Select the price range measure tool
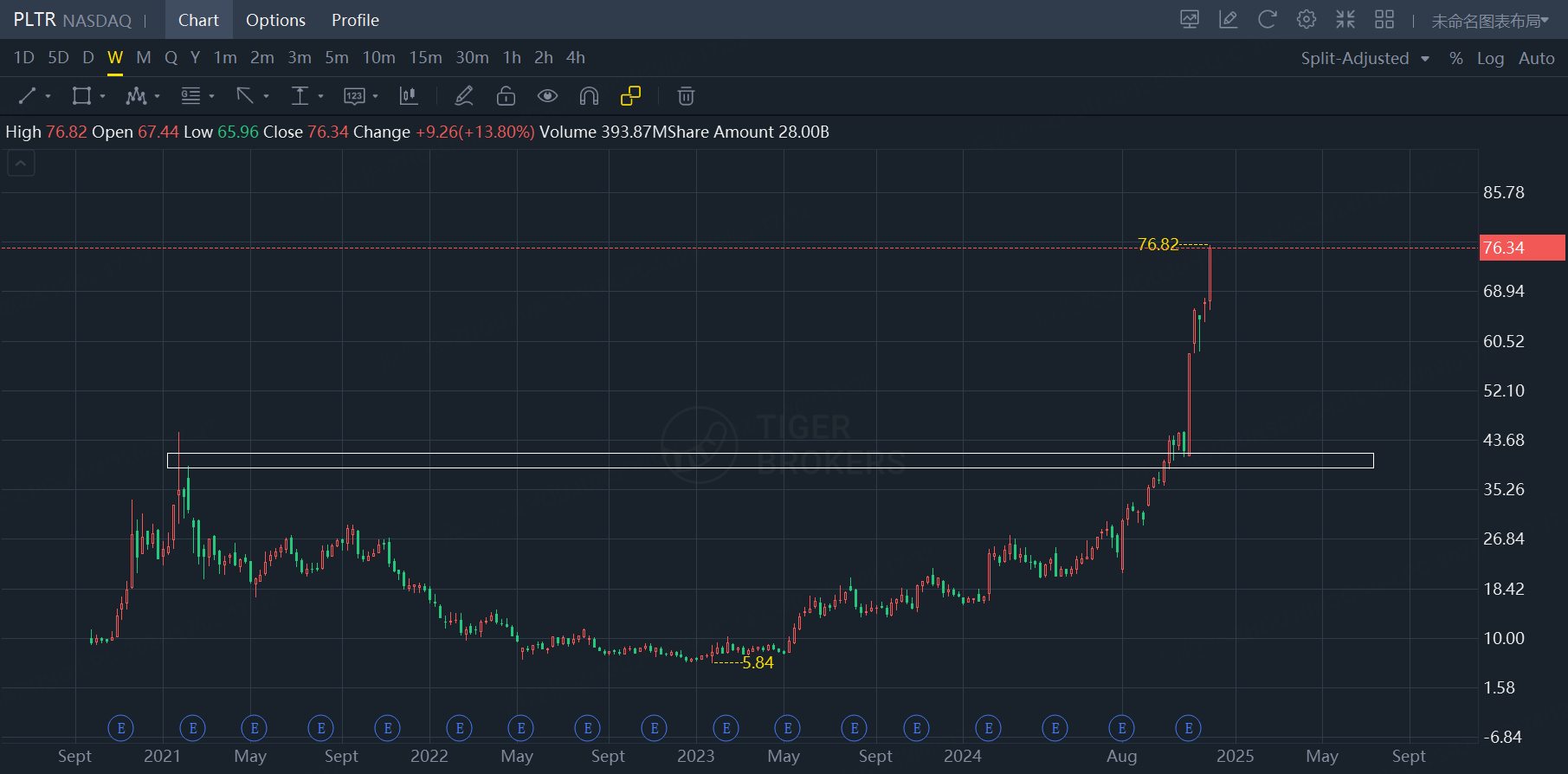The height and width of the screenshot is (774, 1568). tap(300, 96)
